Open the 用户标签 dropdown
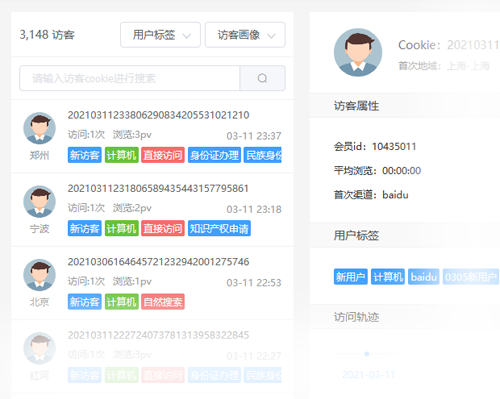Viewport: 500px width, 399px height. 160,35
